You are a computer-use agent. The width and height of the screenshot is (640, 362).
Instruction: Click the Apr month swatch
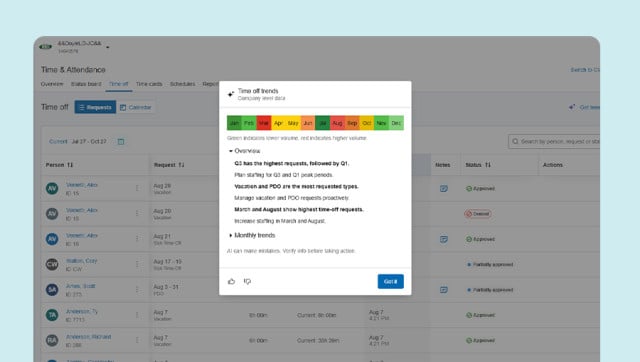(278, 123)
